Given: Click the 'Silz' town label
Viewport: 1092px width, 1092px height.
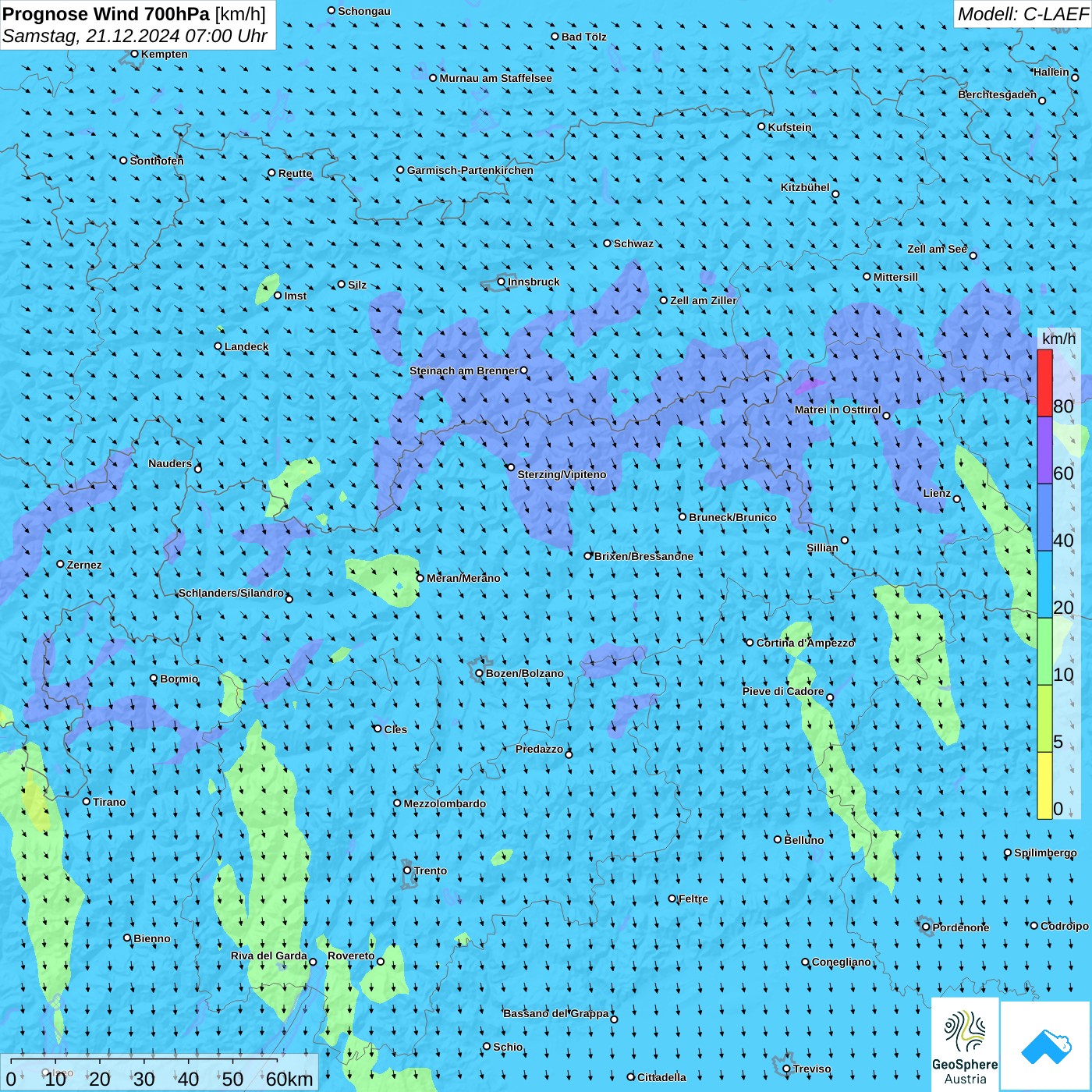Looking at the screenshot, I should (x=357, y=285).
